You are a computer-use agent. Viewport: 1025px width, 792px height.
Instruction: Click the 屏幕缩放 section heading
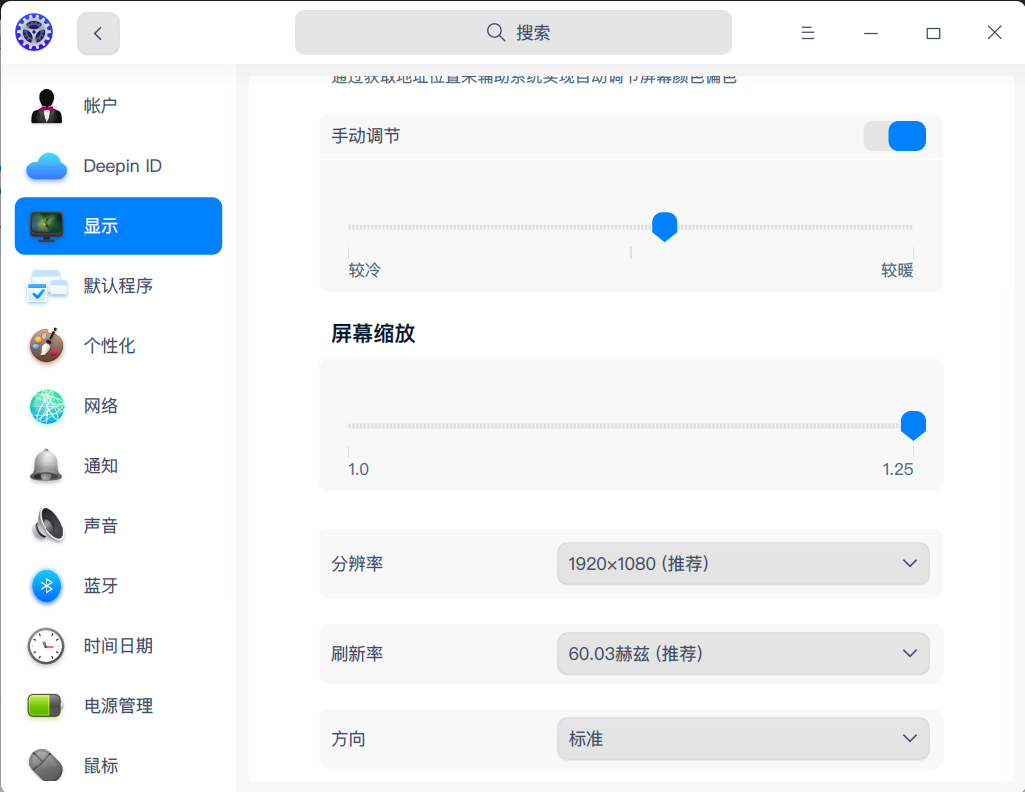[373, 333]
